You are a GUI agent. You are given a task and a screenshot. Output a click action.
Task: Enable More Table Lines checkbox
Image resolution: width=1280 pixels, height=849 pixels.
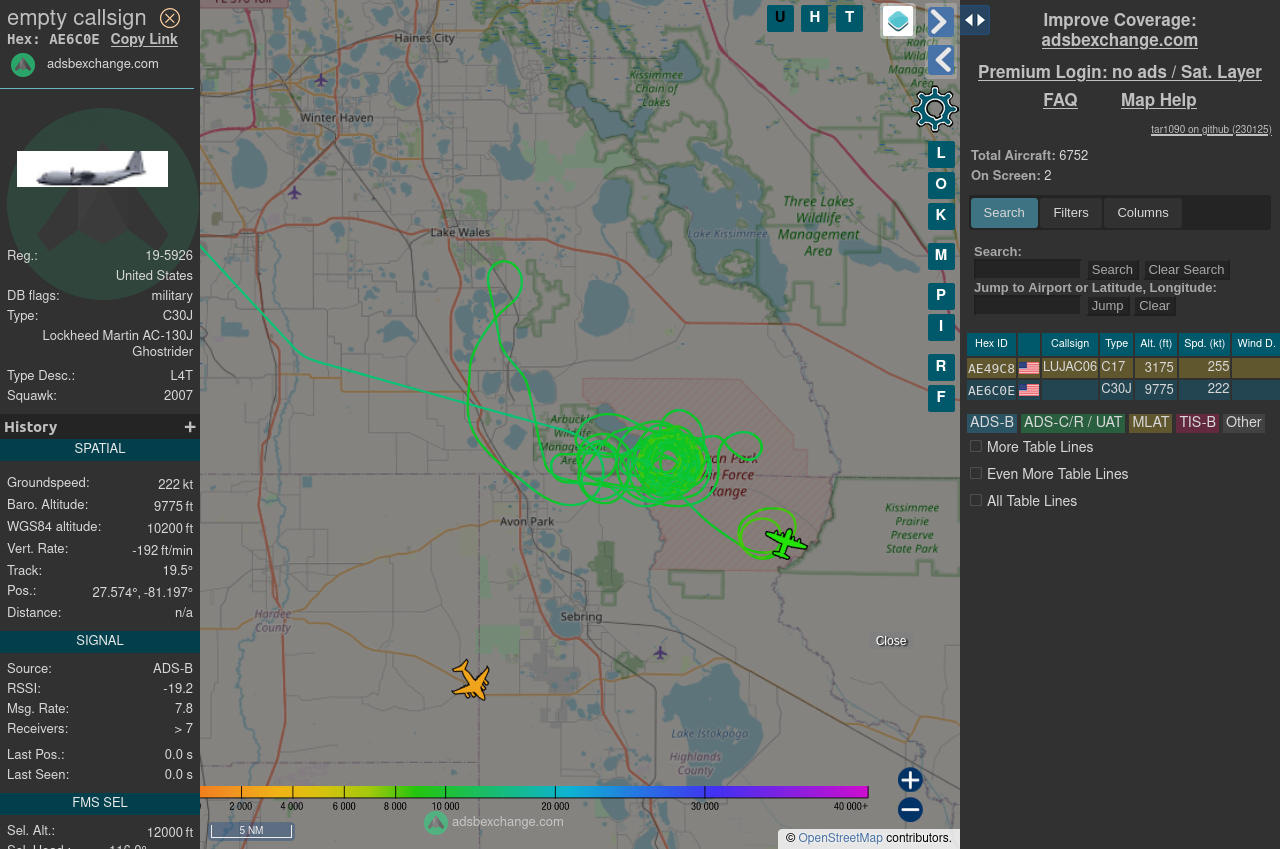[976, 447]
